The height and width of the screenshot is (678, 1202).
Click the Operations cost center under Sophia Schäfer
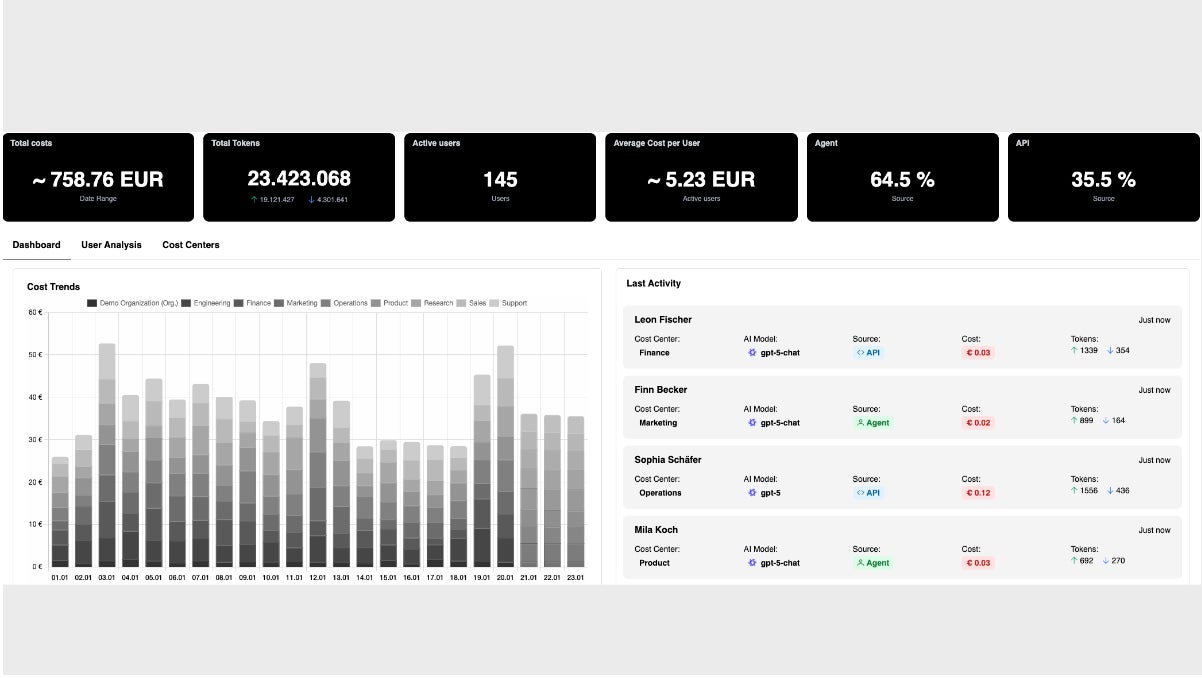(661, 493)
